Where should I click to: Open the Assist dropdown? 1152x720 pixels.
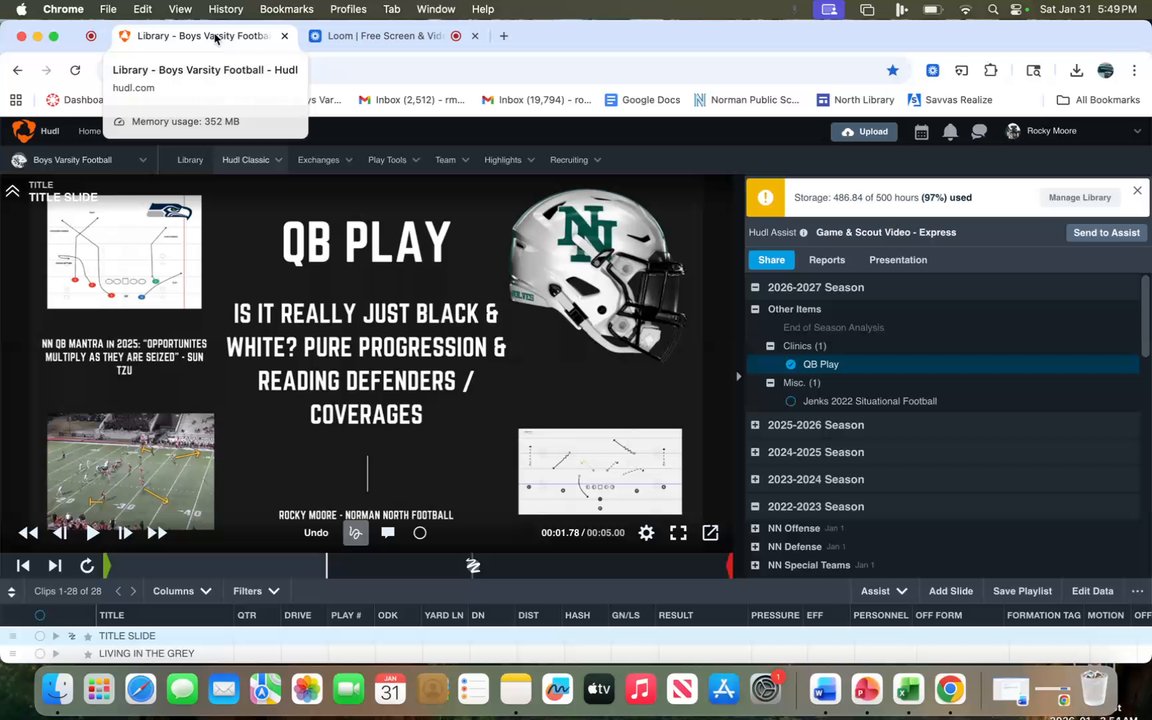coord(884,591)
